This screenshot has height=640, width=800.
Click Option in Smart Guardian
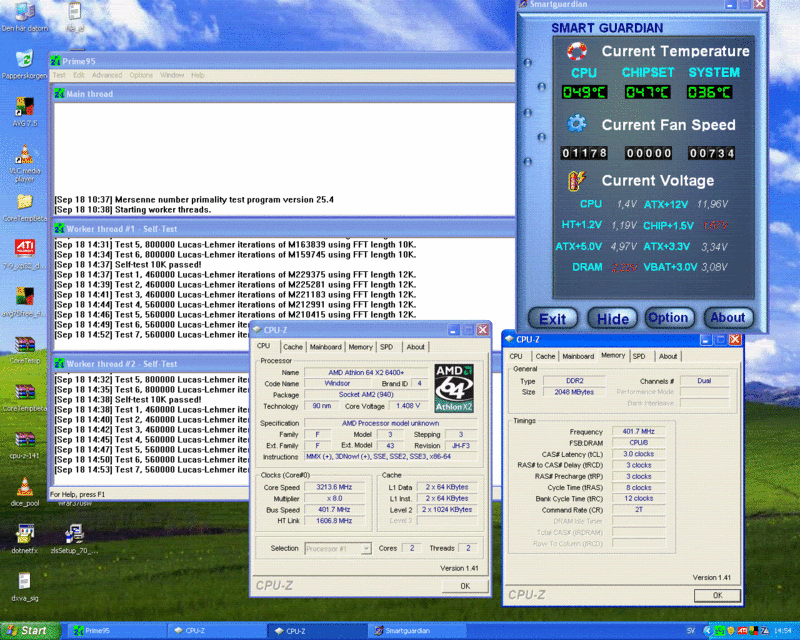[669, 318]
